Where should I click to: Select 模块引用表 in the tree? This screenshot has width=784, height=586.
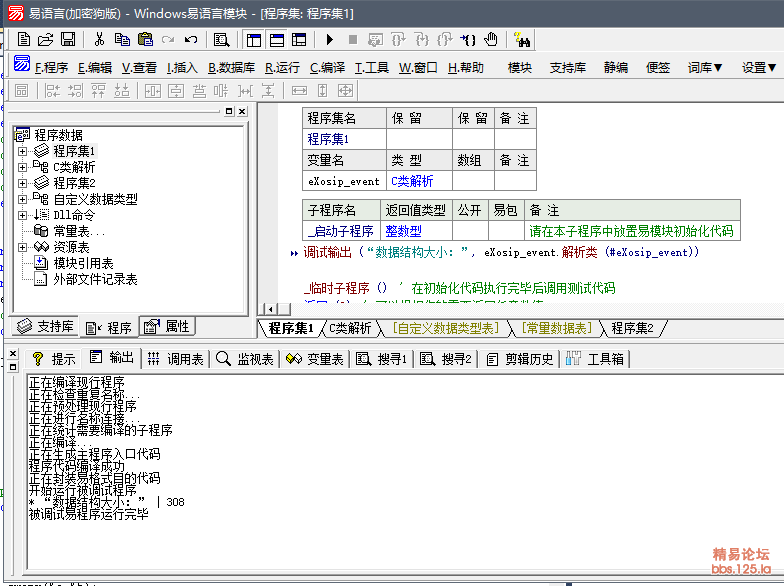pos(83,263)
